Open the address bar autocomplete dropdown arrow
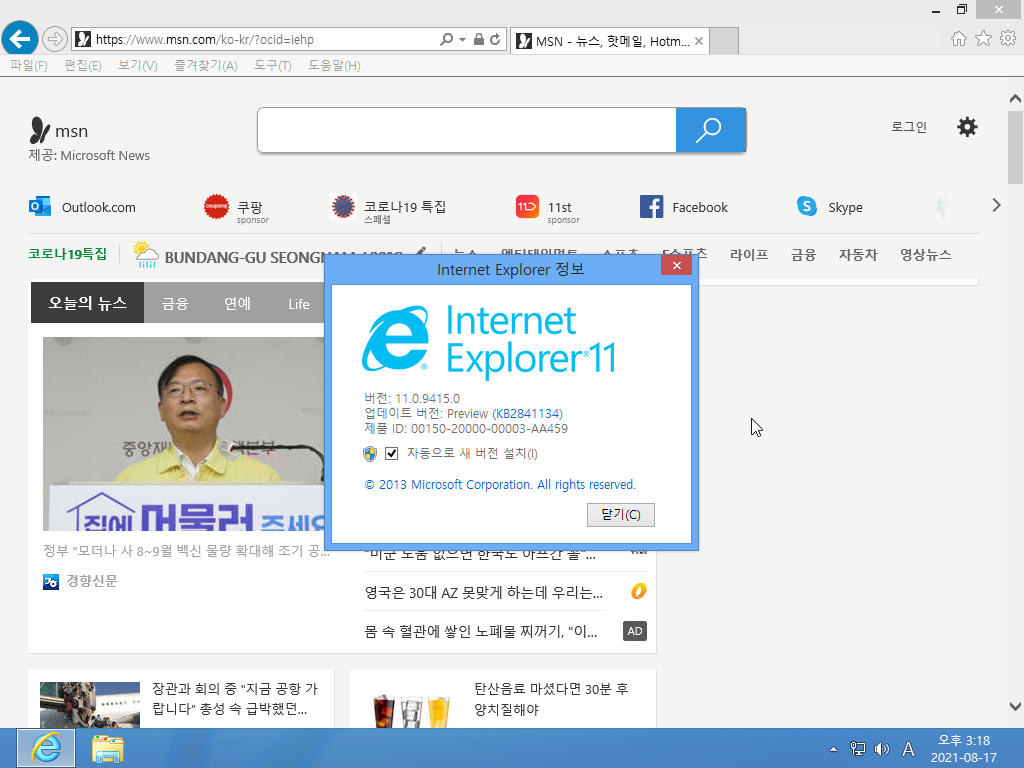 click(462, 39)
